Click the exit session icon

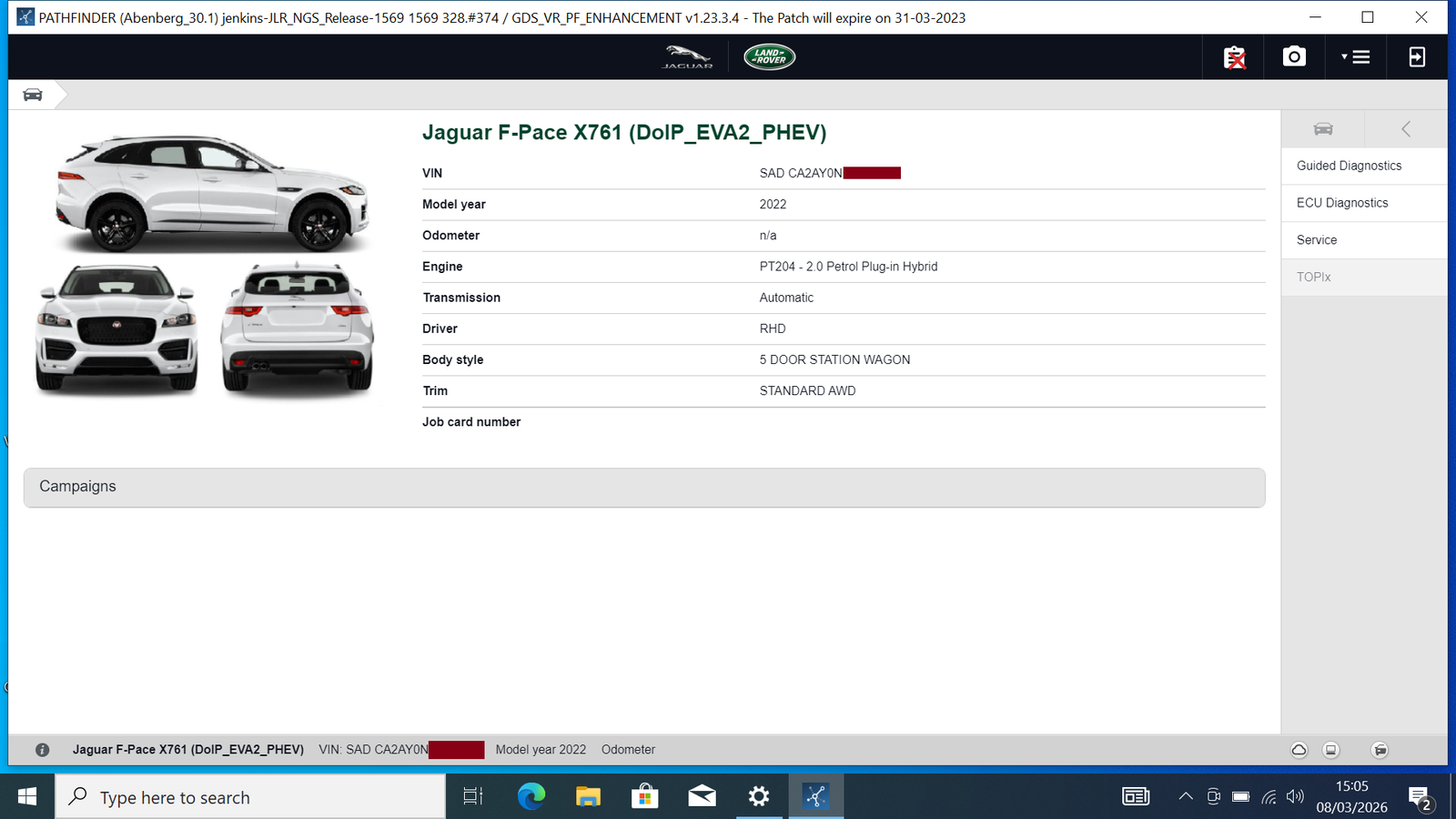[1416, 56]
